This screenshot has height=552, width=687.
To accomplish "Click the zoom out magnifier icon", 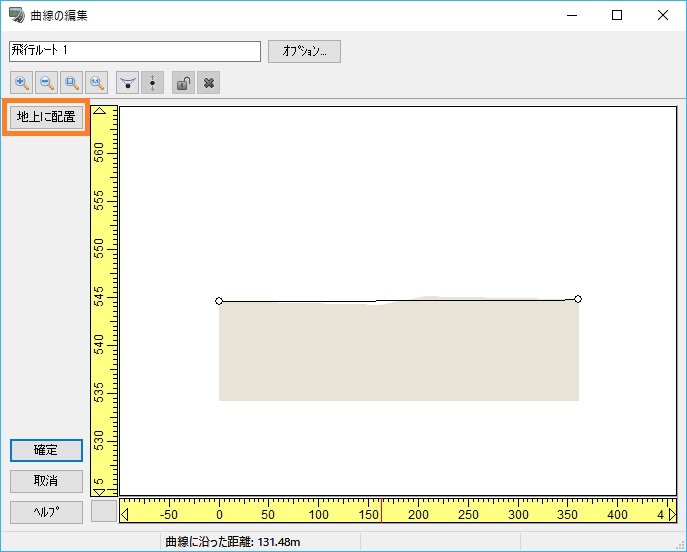I will click(46, 83).
